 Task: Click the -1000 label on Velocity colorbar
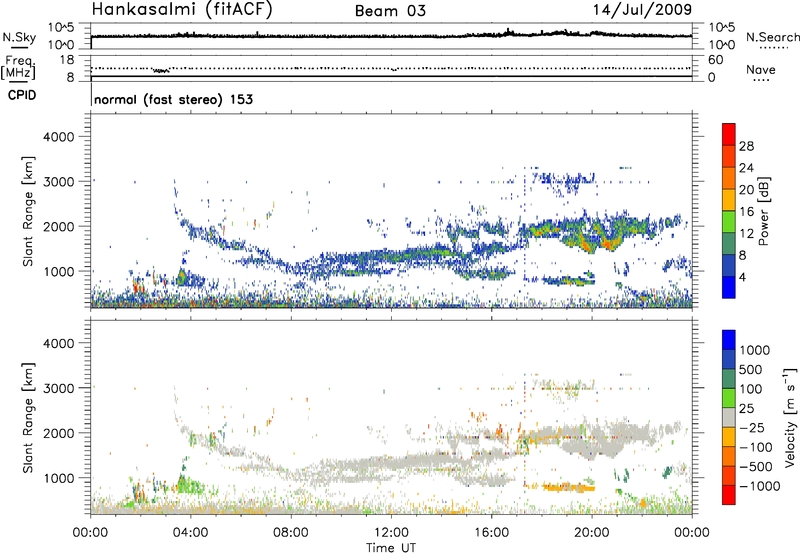pos(759,486)
